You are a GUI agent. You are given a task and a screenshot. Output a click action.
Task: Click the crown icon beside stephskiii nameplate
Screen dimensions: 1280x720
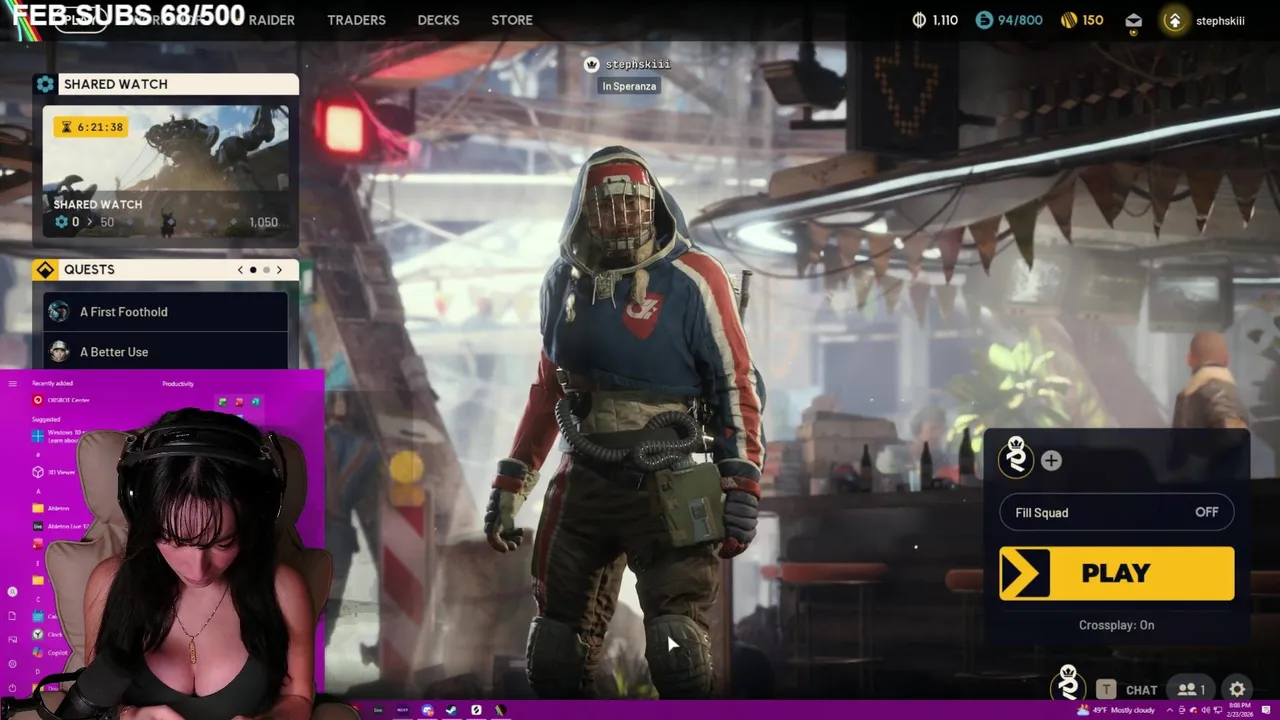tap(591, 64)
